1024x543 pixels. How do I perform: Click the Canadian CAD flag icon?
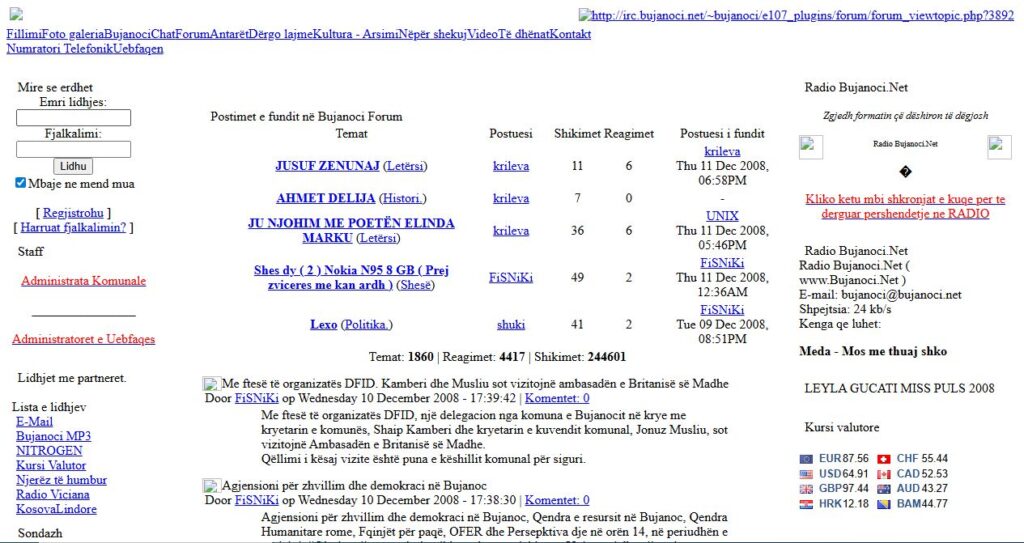(x=884, y=474)
